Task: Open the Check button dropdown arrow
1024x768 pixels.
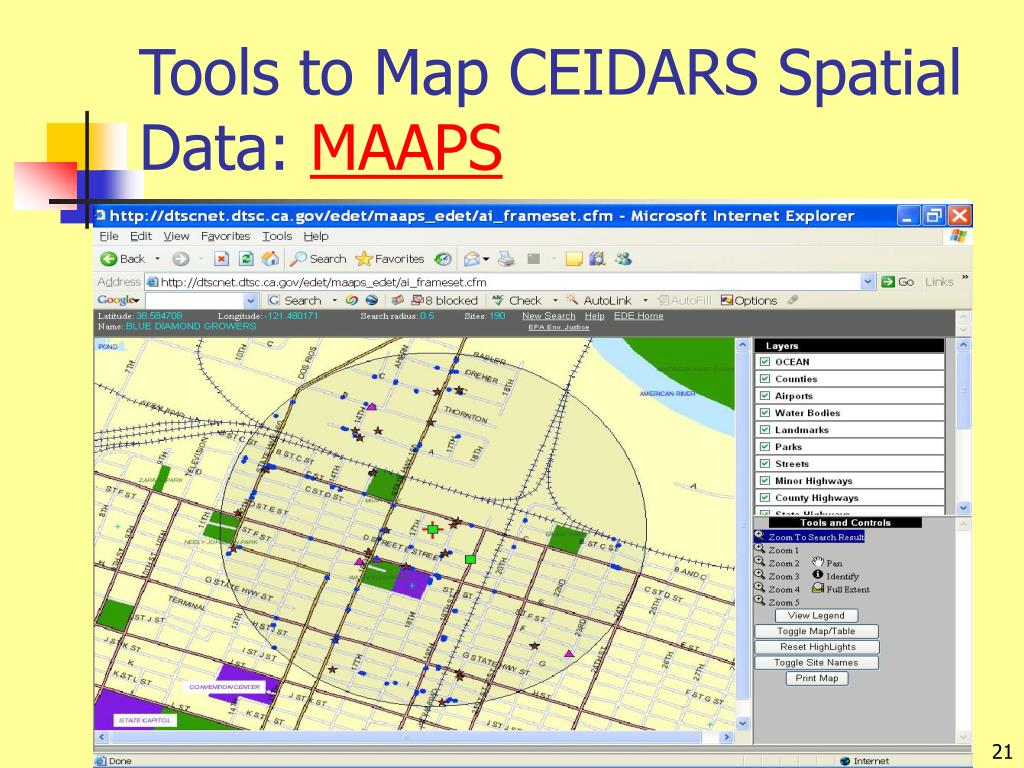Action: (x=555, y=300)
